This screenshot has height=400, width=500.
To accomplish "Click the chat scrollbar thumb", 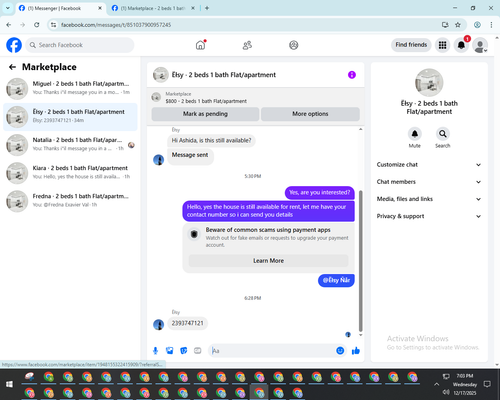I will click(x=360, y=261).
